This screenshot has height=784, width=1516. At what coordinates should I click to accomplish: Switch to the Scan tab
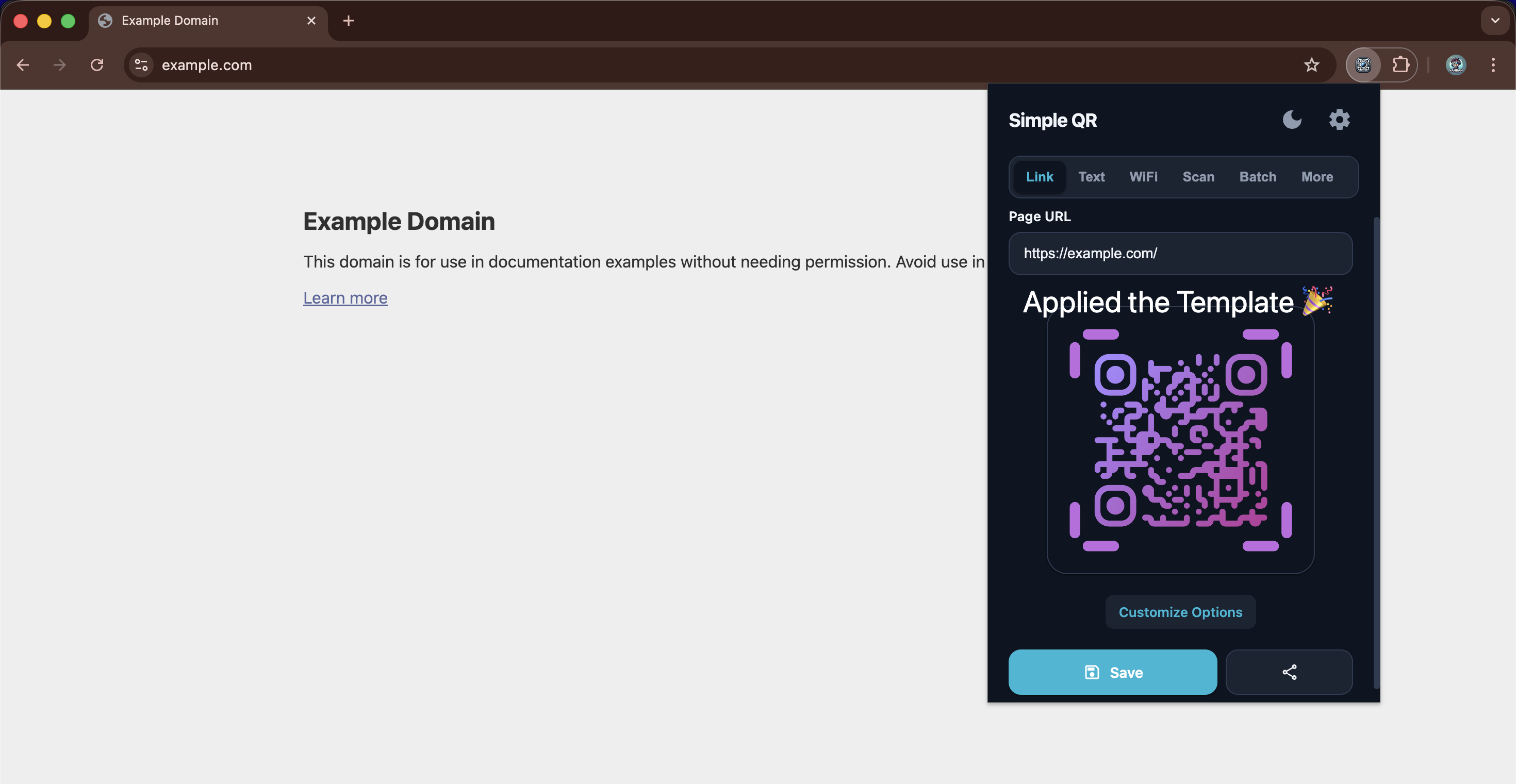[1198, 177]
